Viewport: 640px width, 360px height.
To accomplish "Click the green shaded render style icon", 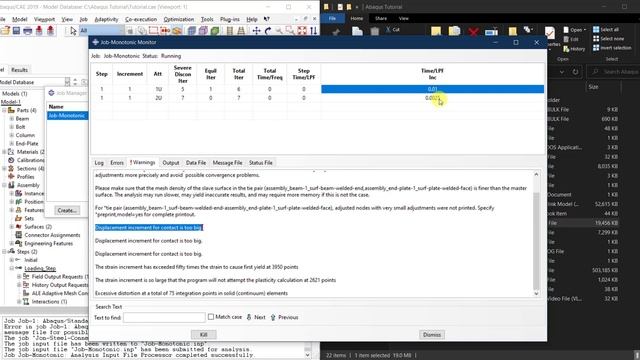I will pyautogui.click(x=215, y=31).
